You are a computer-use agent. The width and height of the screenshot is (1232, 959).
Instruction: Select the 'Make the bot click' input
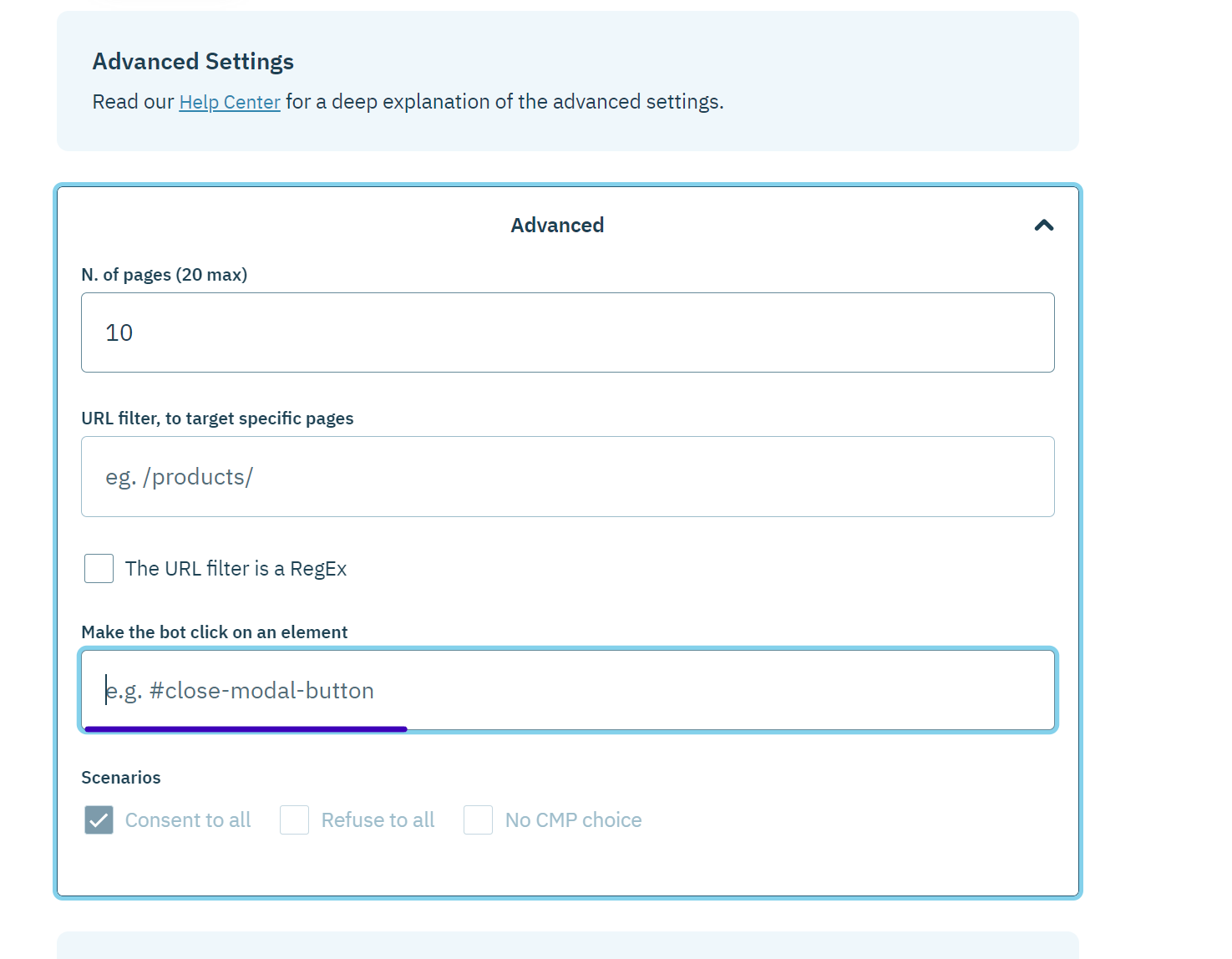tap(568, 690)
